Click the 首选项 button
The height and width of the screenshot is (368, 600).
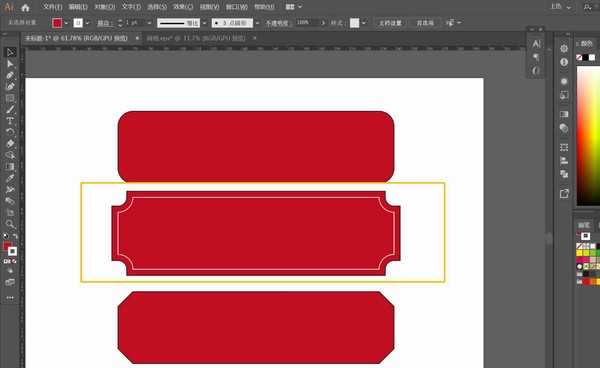(x=425, y=23)
